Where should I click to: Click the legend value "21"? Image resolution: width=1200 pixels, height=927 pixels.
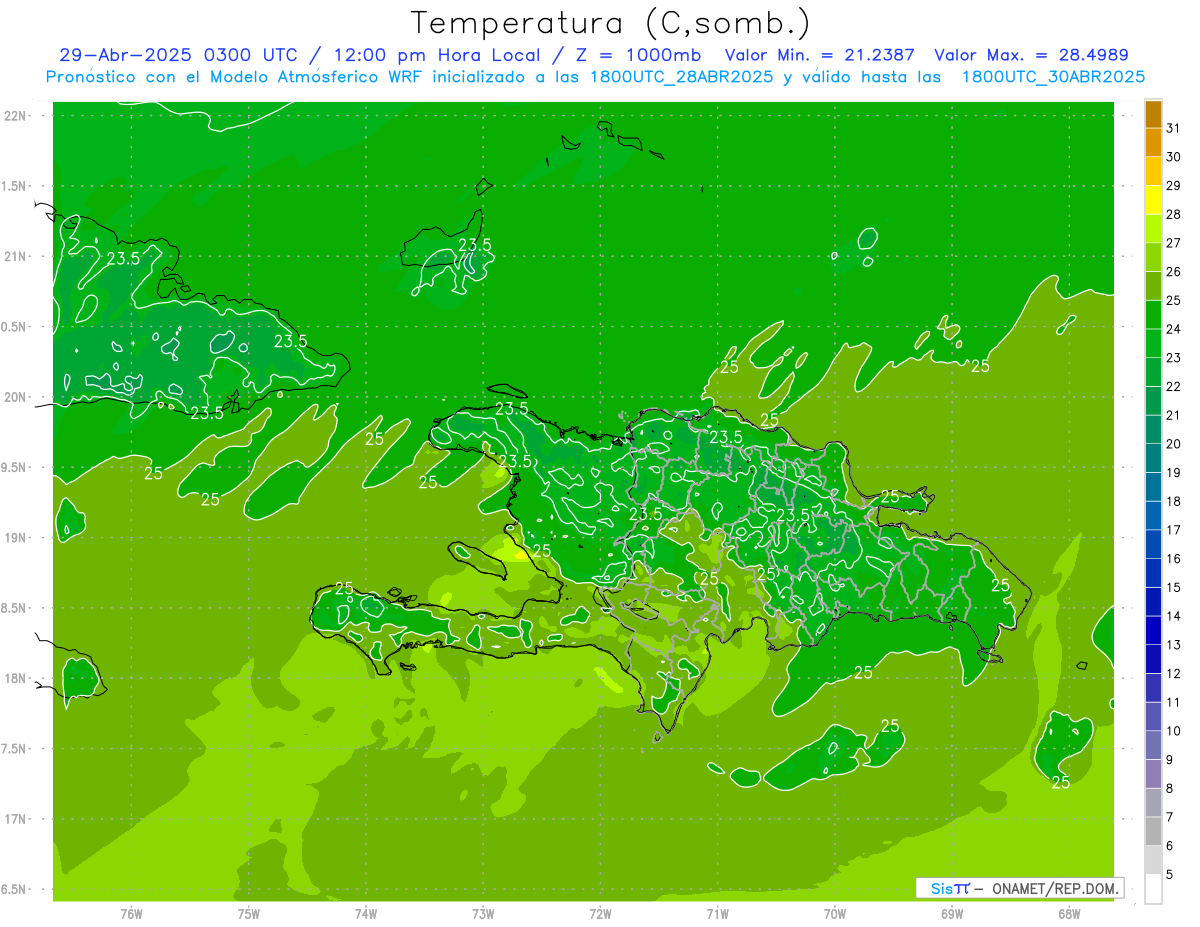pos(1174,415)
